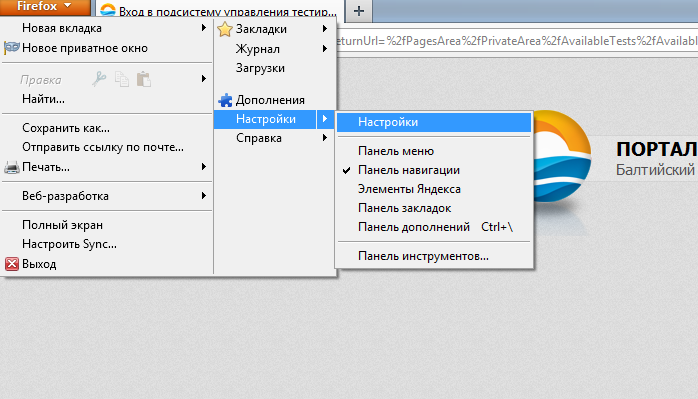Image resolution: width=698 pixels, height=399 pixels.
Task: Expand Новая вкладка submenu arrow
Action: click(x=203, y=28)
